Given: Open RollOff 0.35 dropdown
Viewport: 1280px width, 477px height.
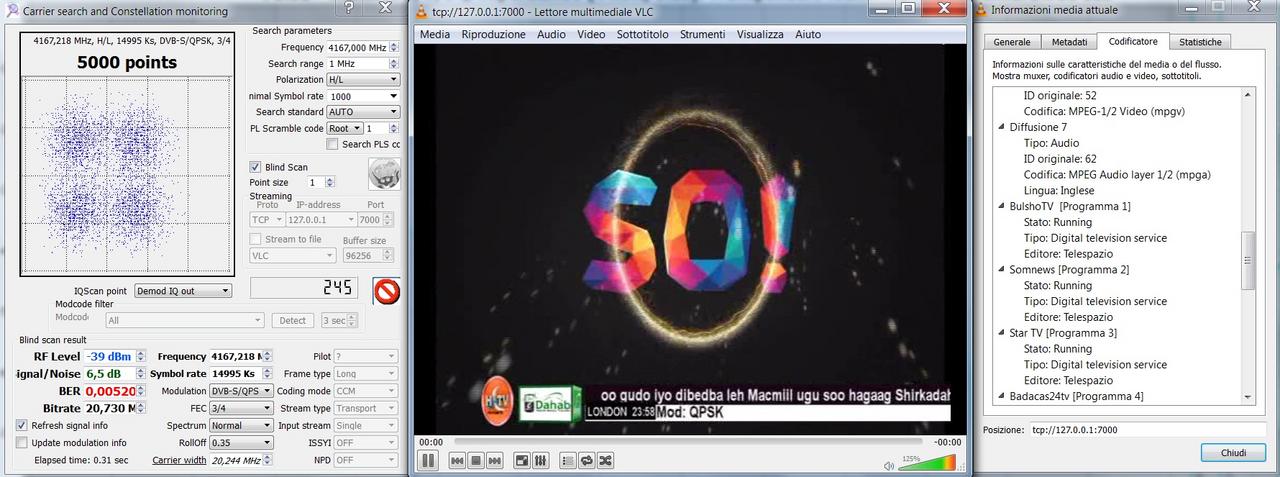Looking at the screenshot, I should click(x=241, y=442).
